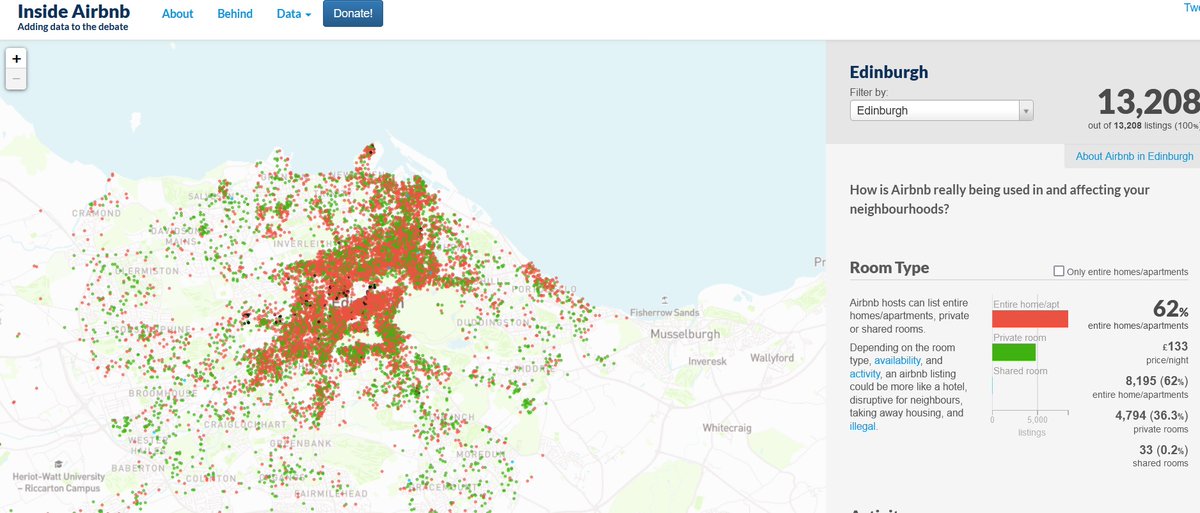Open the About page
This screenshot has height=513, width=1200.
coord(178,15)
